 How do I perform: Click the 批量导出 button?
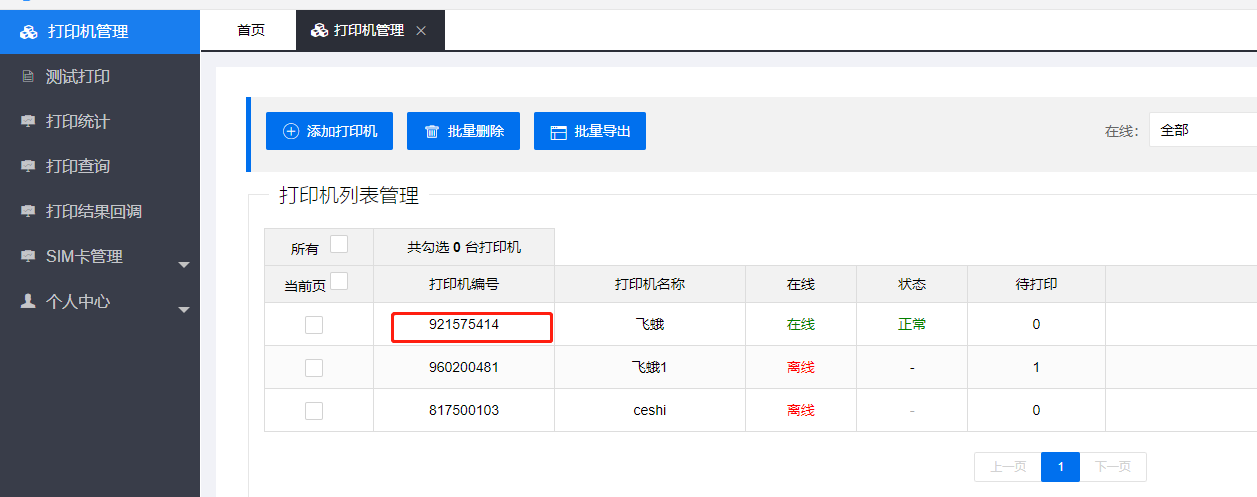click(590, 131)
